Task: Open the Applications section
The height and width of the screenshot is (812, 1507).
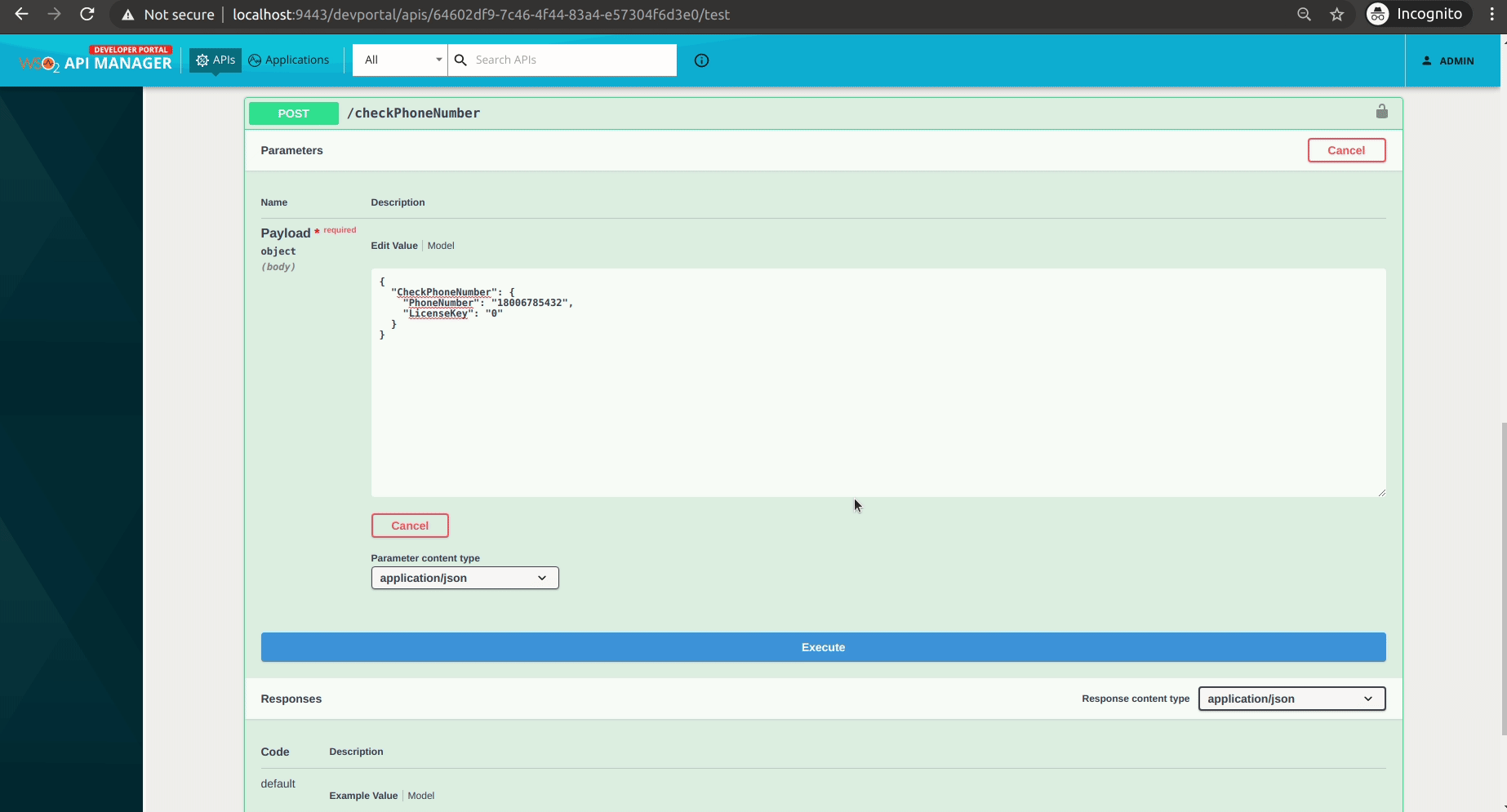Action: 289,60
